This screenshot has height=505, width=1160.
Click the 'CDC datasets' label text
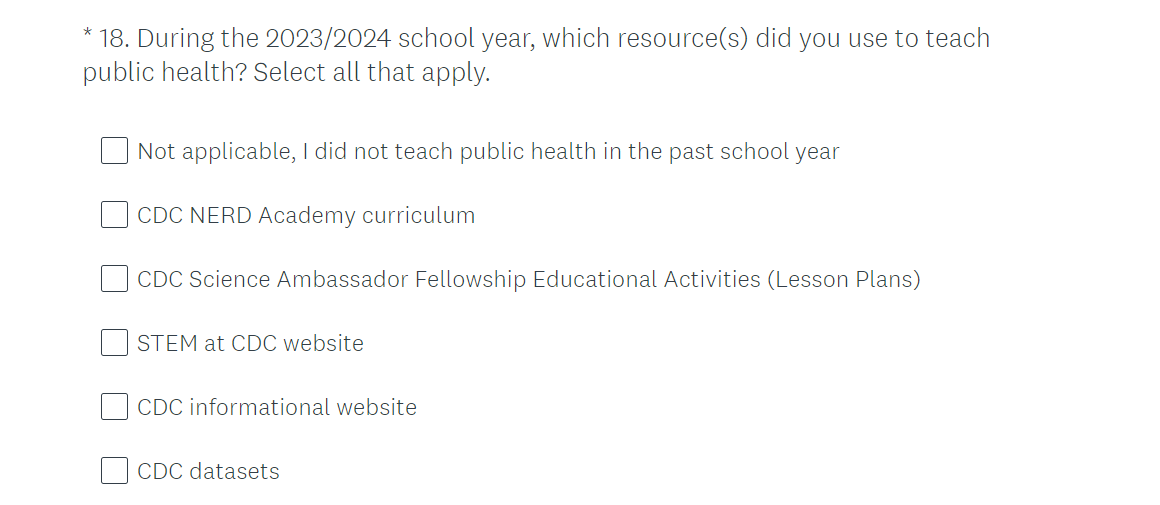[208, 472]
